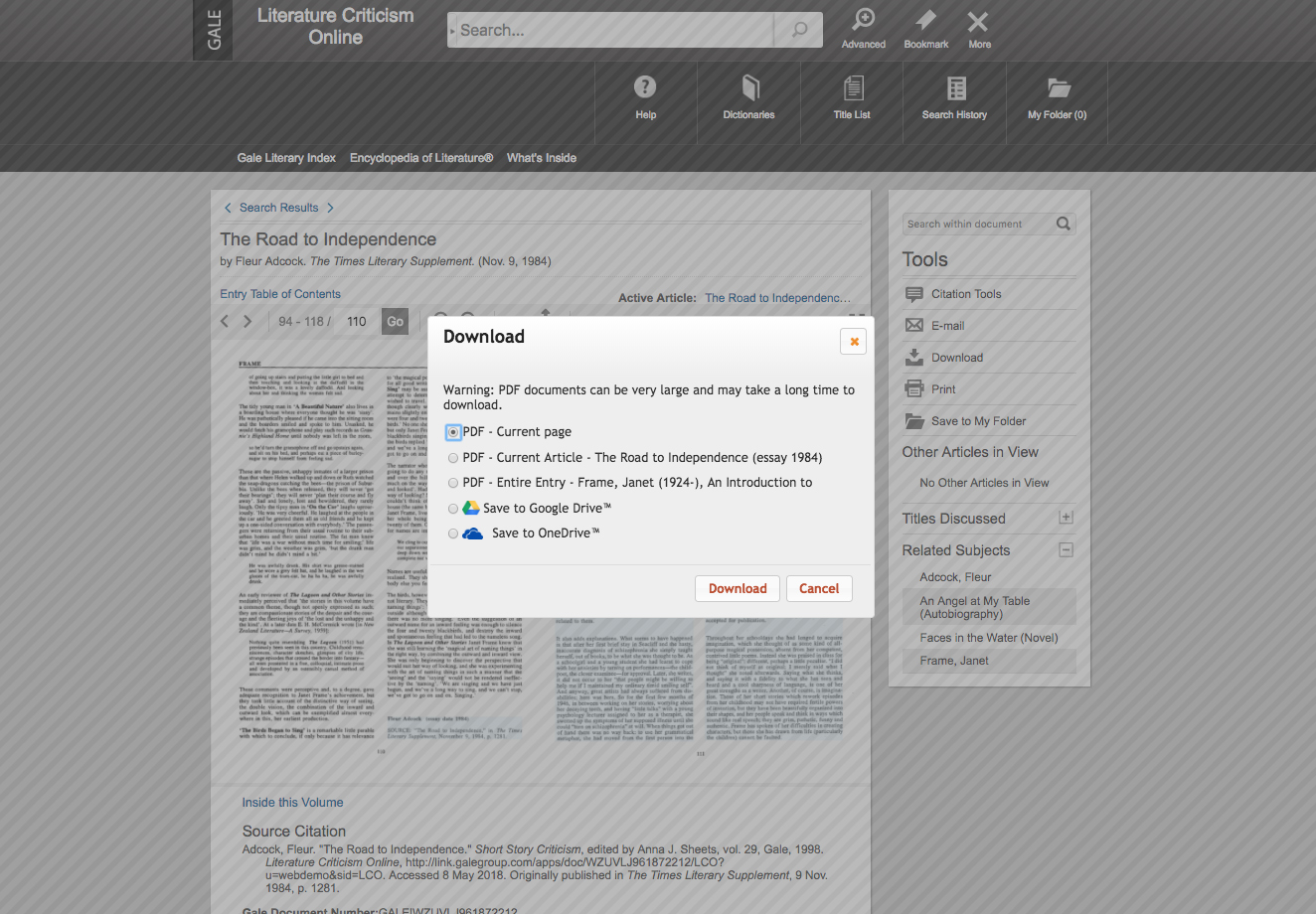Click the Print printer icon
Screen dimensions: 1316x914
tap(914, 388)
